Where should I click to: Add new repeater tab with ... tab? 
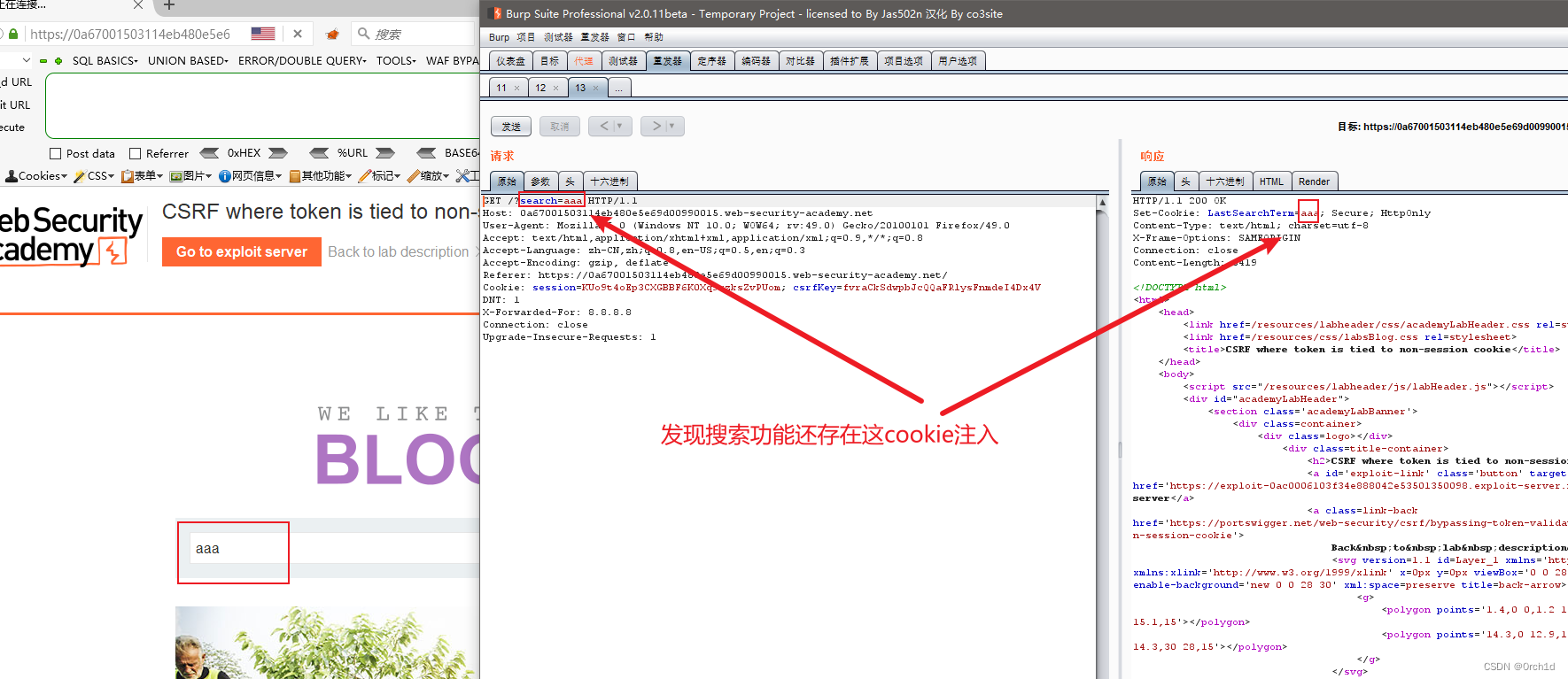pos(619,88)
